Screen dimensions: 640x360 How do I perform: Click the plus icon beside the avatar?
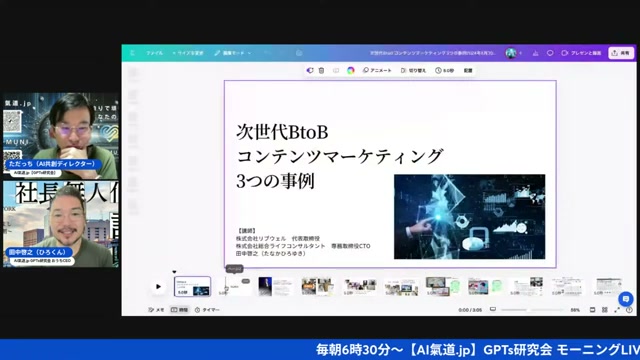pos(520,53)
